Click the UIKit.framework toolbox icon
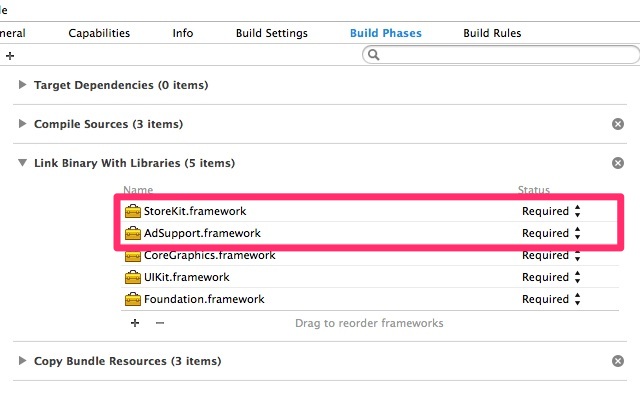The image size is (640, 410). click(x=133, y=277)
